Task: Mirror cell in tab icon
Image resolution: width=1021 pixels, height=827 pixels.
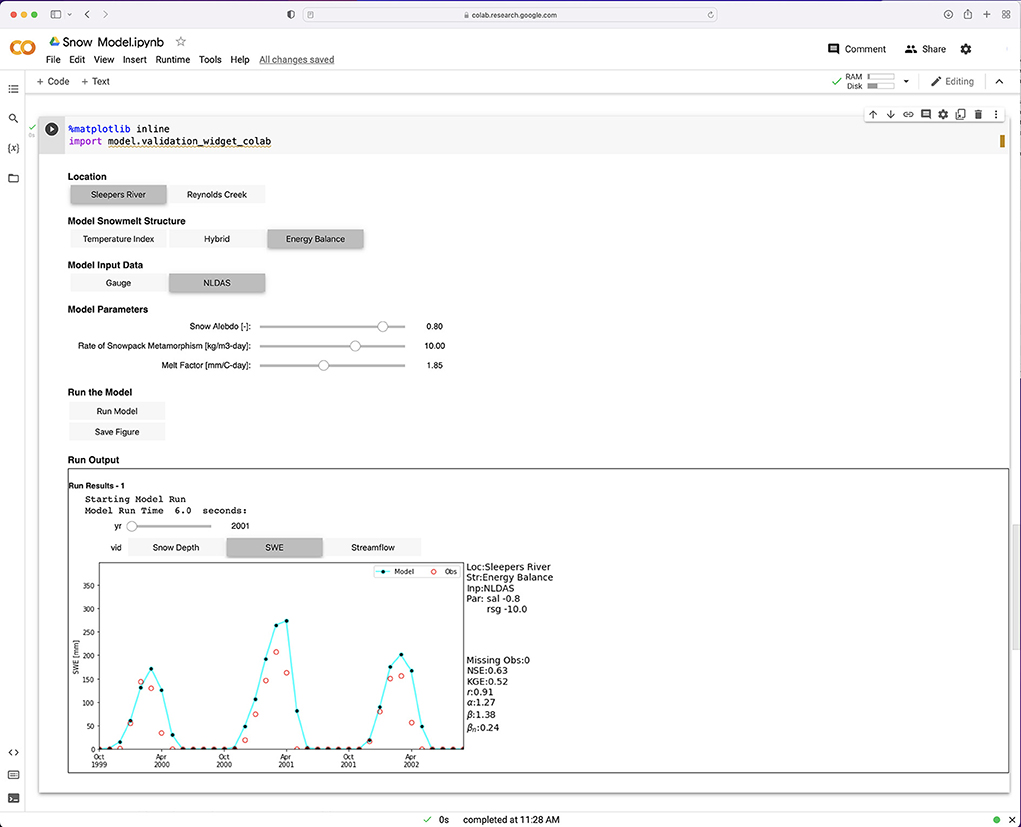Action: (960, 114)
